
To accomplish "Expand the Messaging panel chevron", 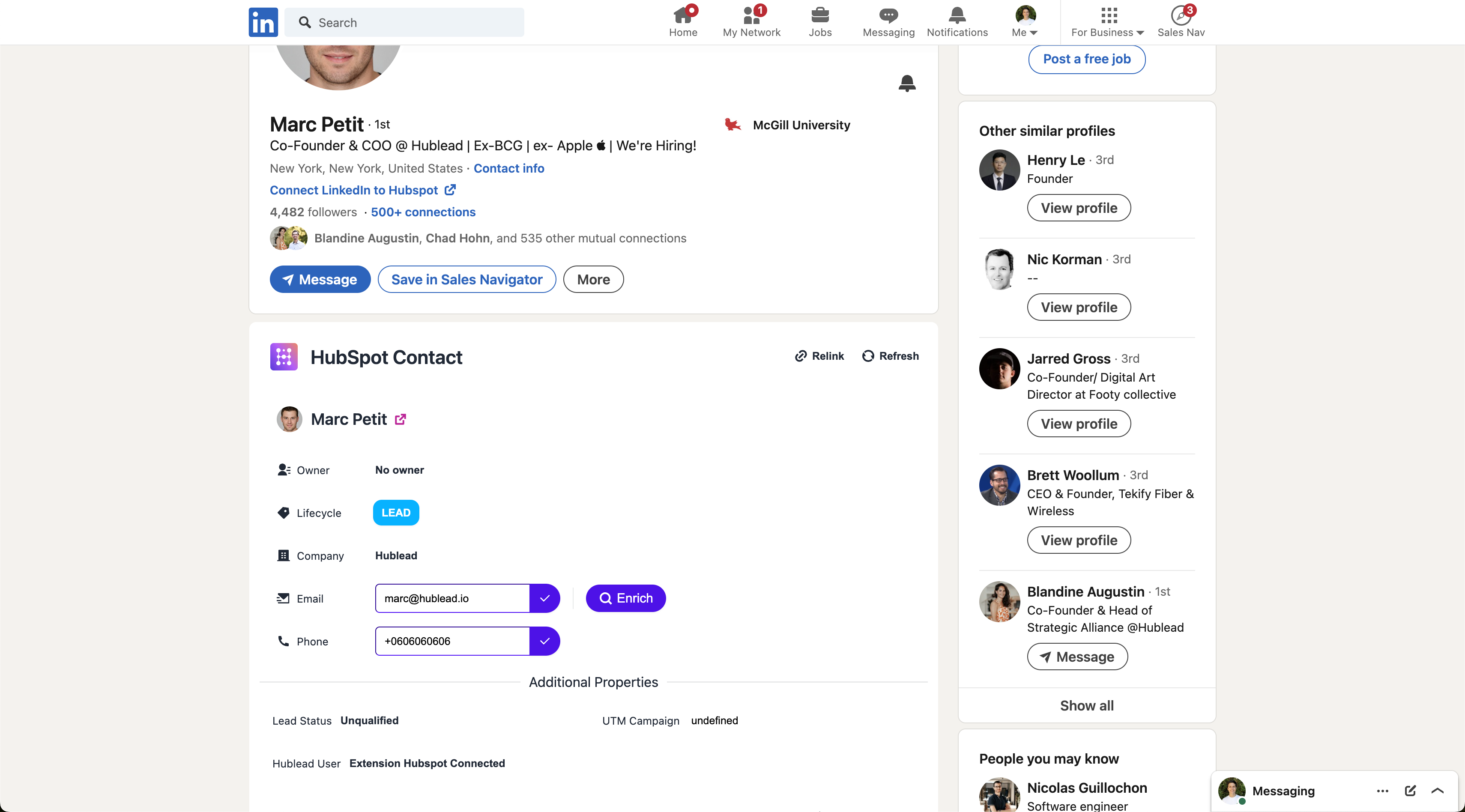I will pos(1437,791).
